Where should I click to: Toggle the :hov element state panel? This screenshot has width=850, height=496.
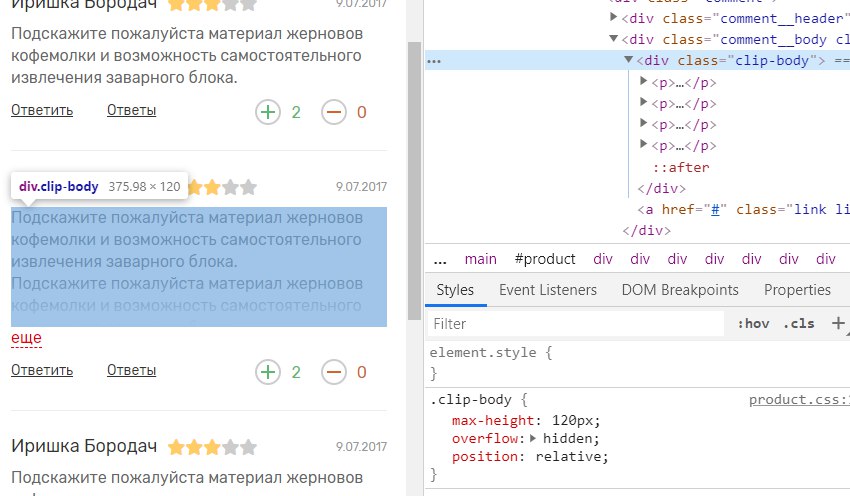[753, 324]
